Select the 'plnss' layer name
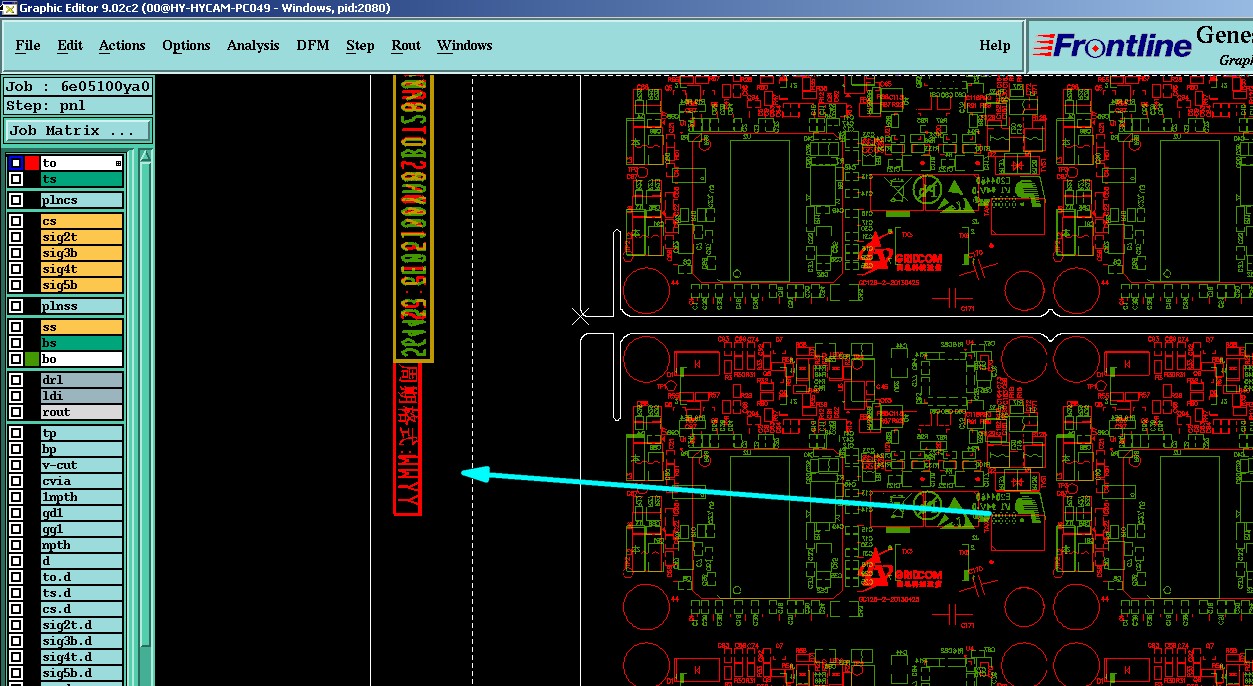This screenshot has height=686, width=1253. [81, 306]
